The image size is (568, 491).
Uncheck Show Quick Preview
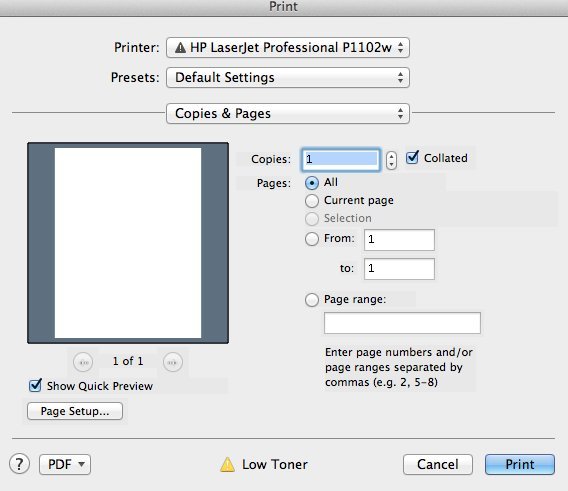point(35,386)
